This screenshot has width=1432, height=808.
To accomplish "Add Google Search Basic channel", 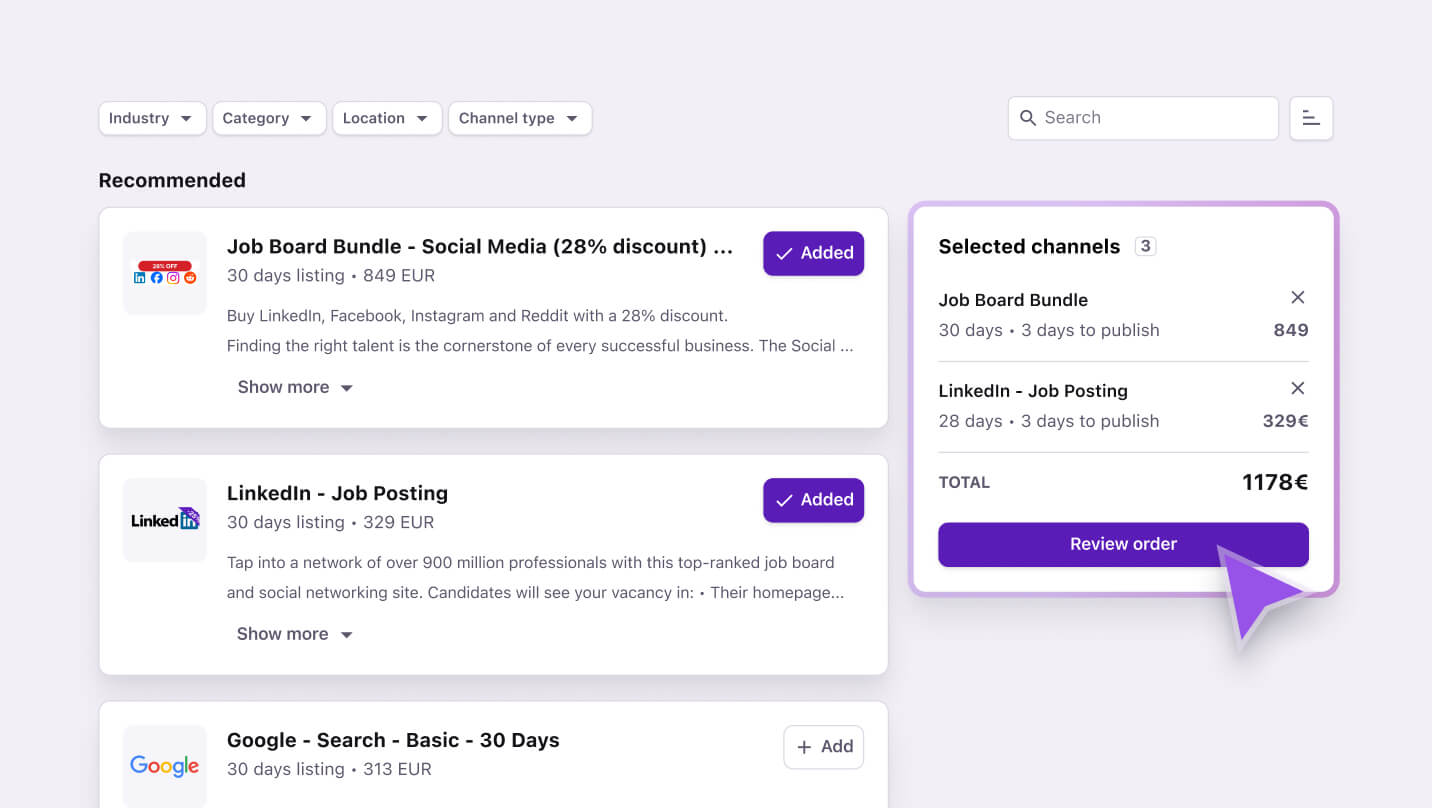I will coord(823,747).
